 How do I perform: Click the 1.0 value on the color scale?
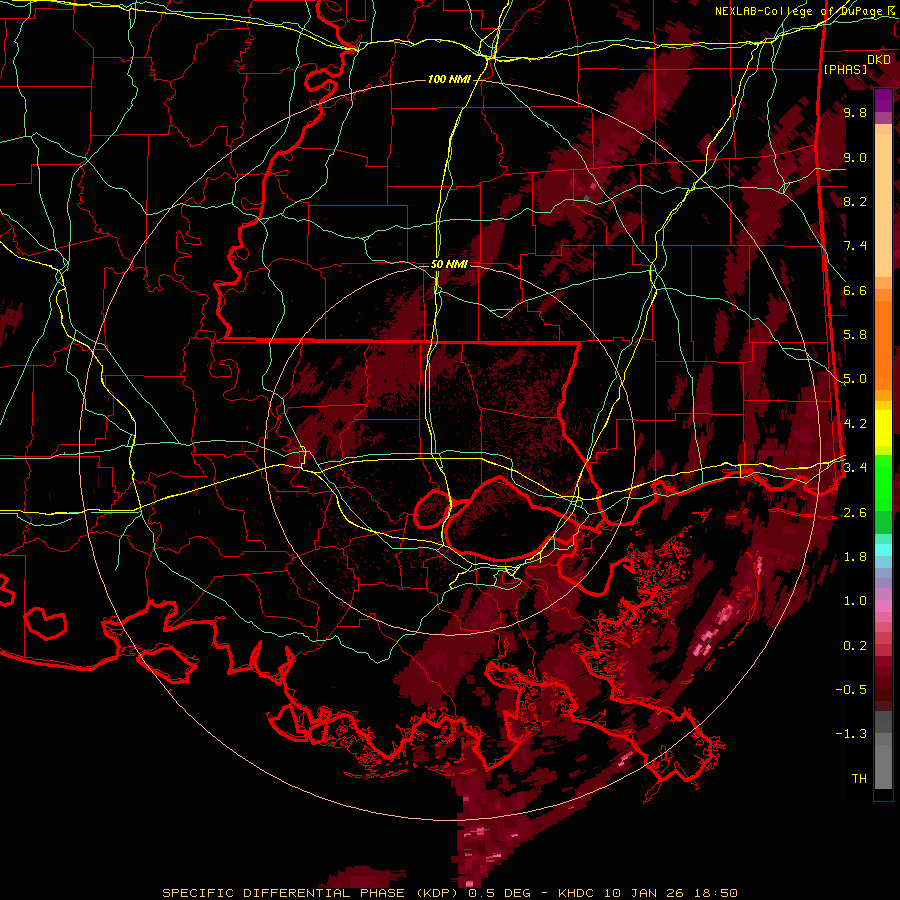855,601
